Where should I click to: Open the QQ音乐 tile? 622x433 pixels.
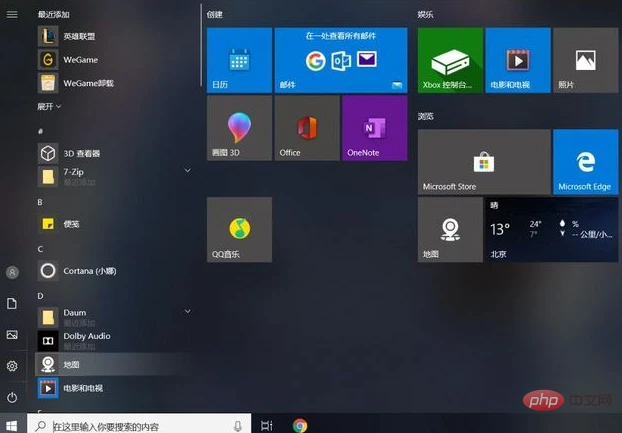(x=239, y=230)
